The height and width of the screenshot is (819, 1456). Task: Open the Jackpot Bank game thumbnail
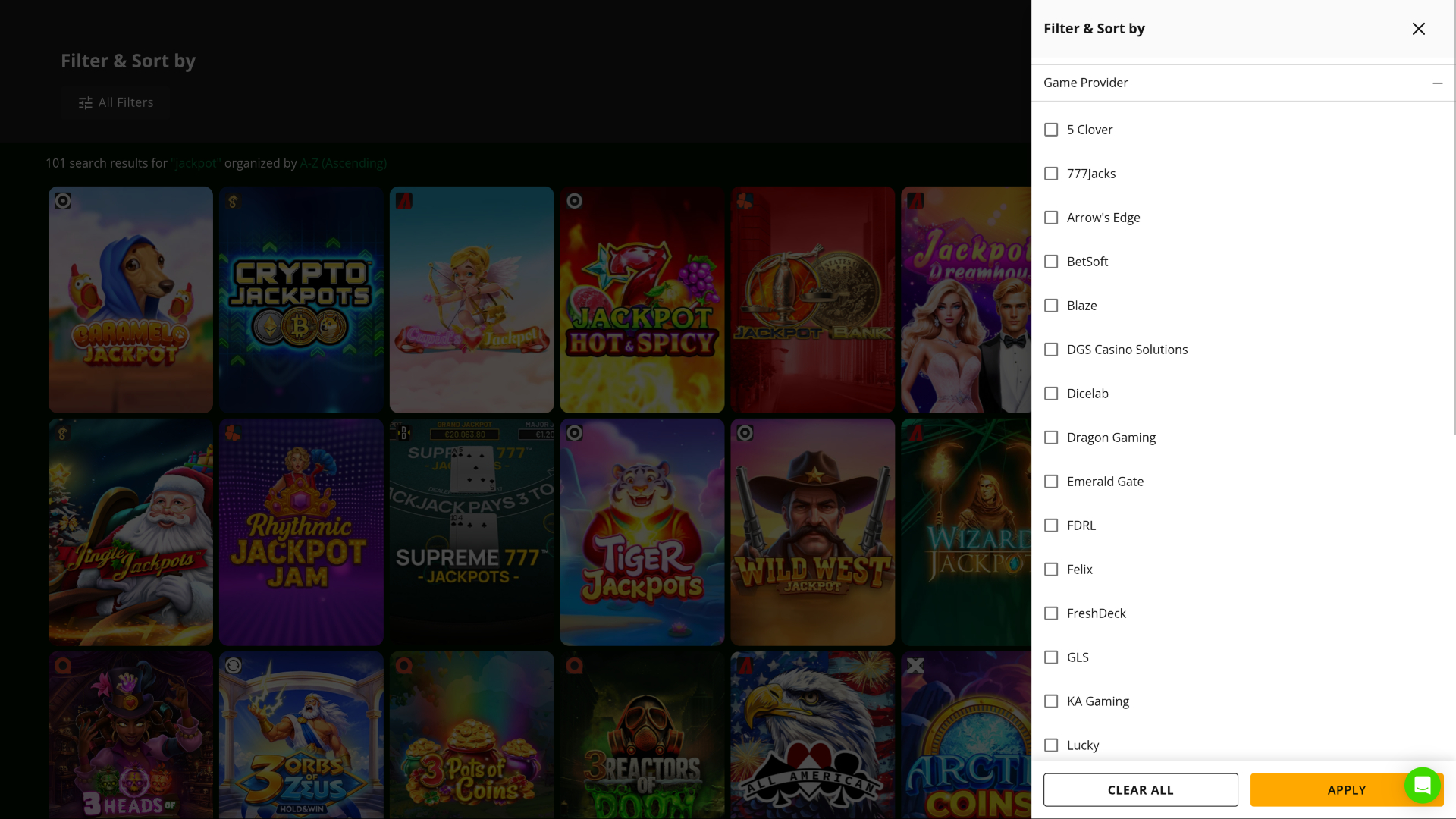pos(813,300)
